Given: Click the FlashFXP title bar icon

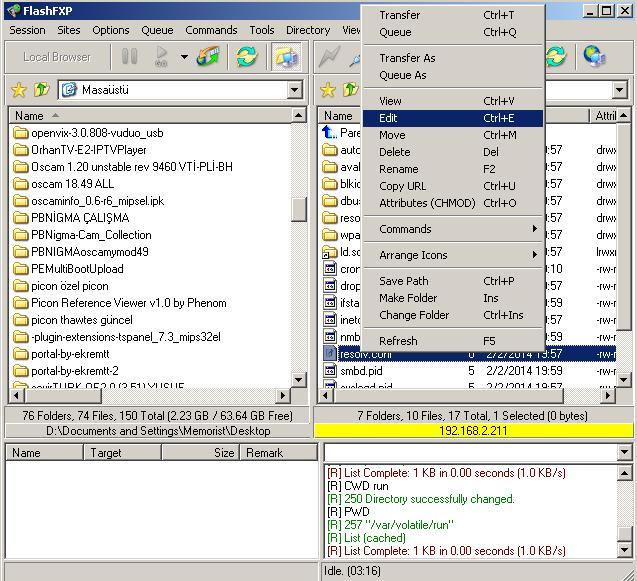Looking at the screenshot, I should 14,10.
